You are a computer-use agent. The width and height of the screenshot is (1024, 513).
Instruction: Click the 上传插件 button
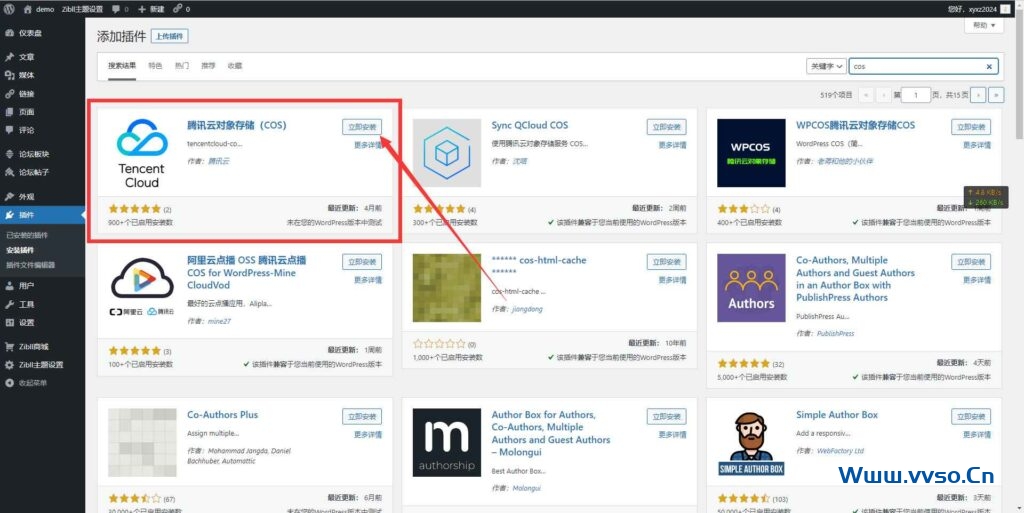[x=170, y=36]
